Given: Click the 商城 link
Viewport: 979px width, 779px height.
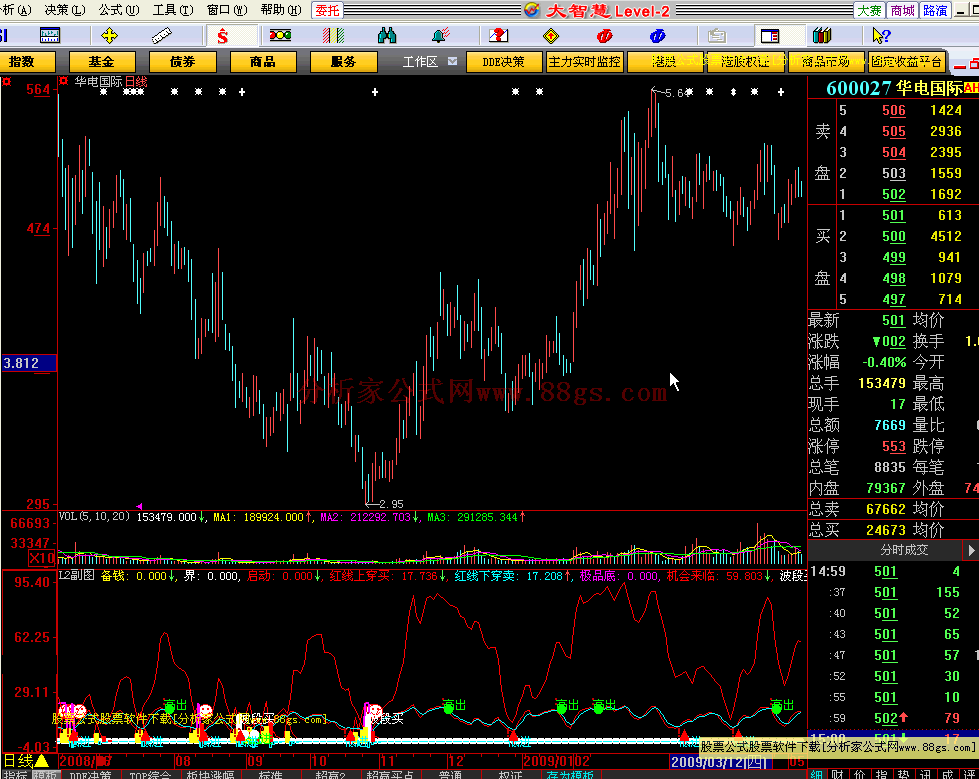Looking at the screenshot, I should [902, 10].
